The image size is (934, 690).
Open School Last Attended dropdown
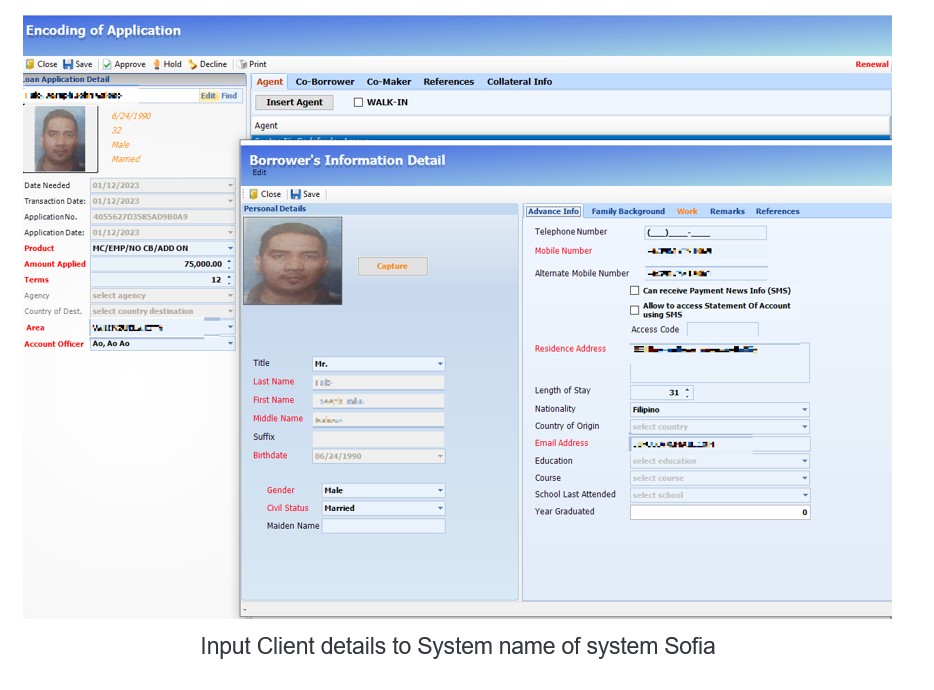tap(805, 495)
